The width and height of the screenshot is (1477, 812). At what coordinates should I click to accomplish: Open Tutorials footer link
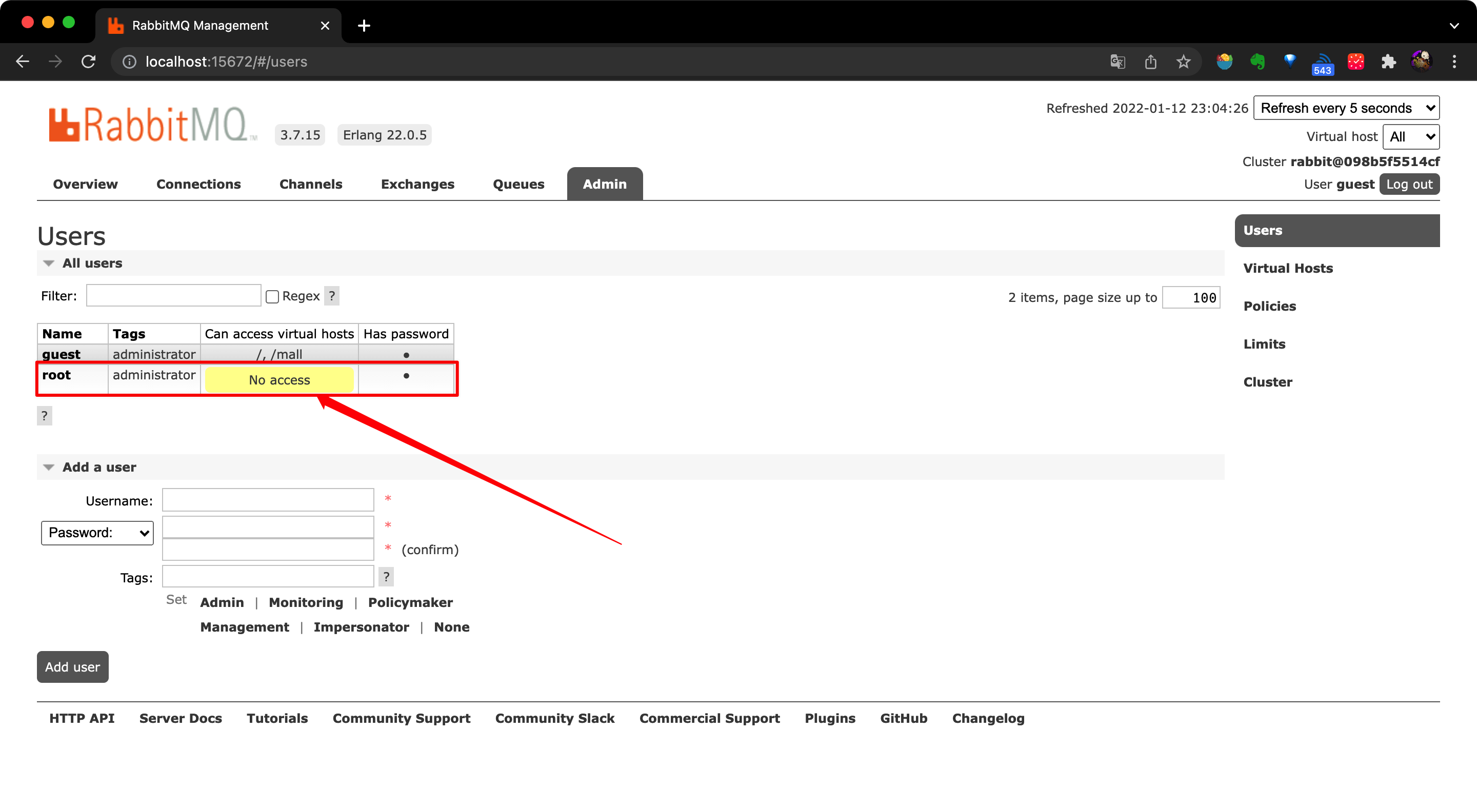(277, 718)
